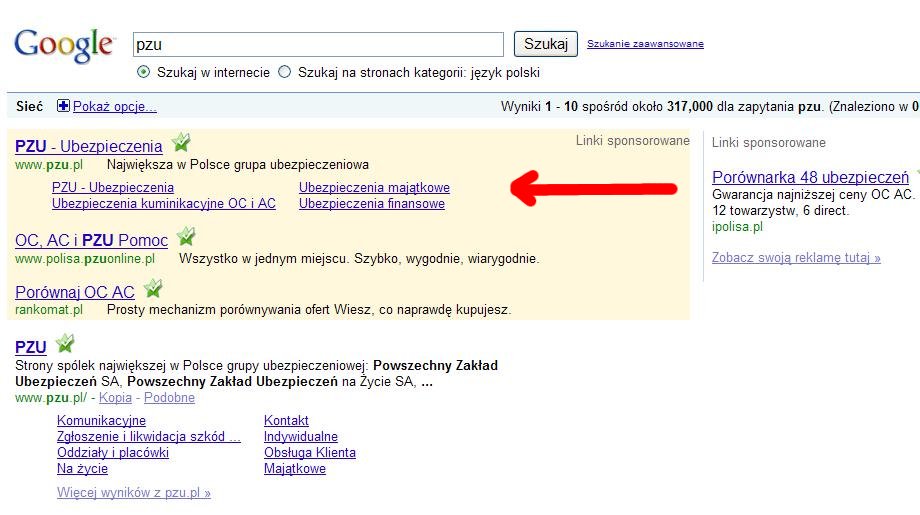Open Pokaż opcje link

click(114, 106)
